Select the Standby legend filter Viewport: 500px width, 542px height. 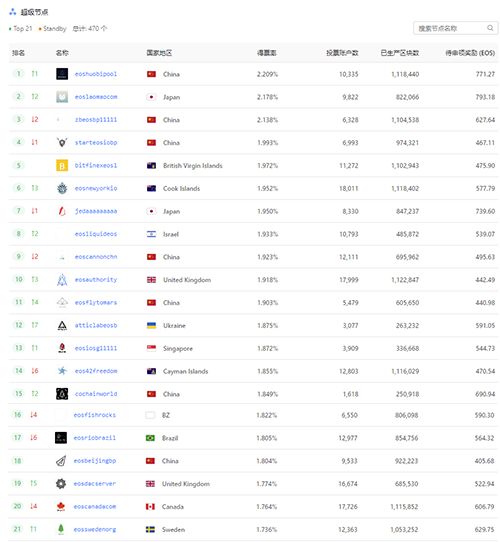point(52,28)
